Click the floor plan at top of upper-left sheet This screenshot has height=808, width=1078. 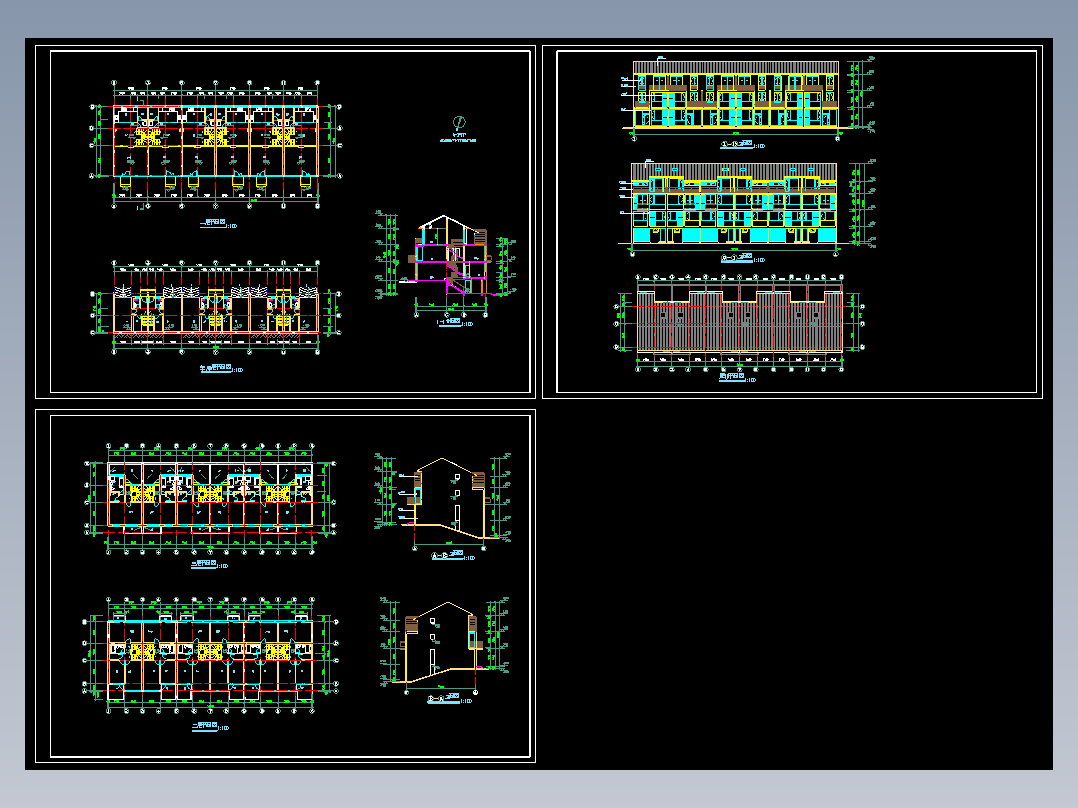(216, 144)
